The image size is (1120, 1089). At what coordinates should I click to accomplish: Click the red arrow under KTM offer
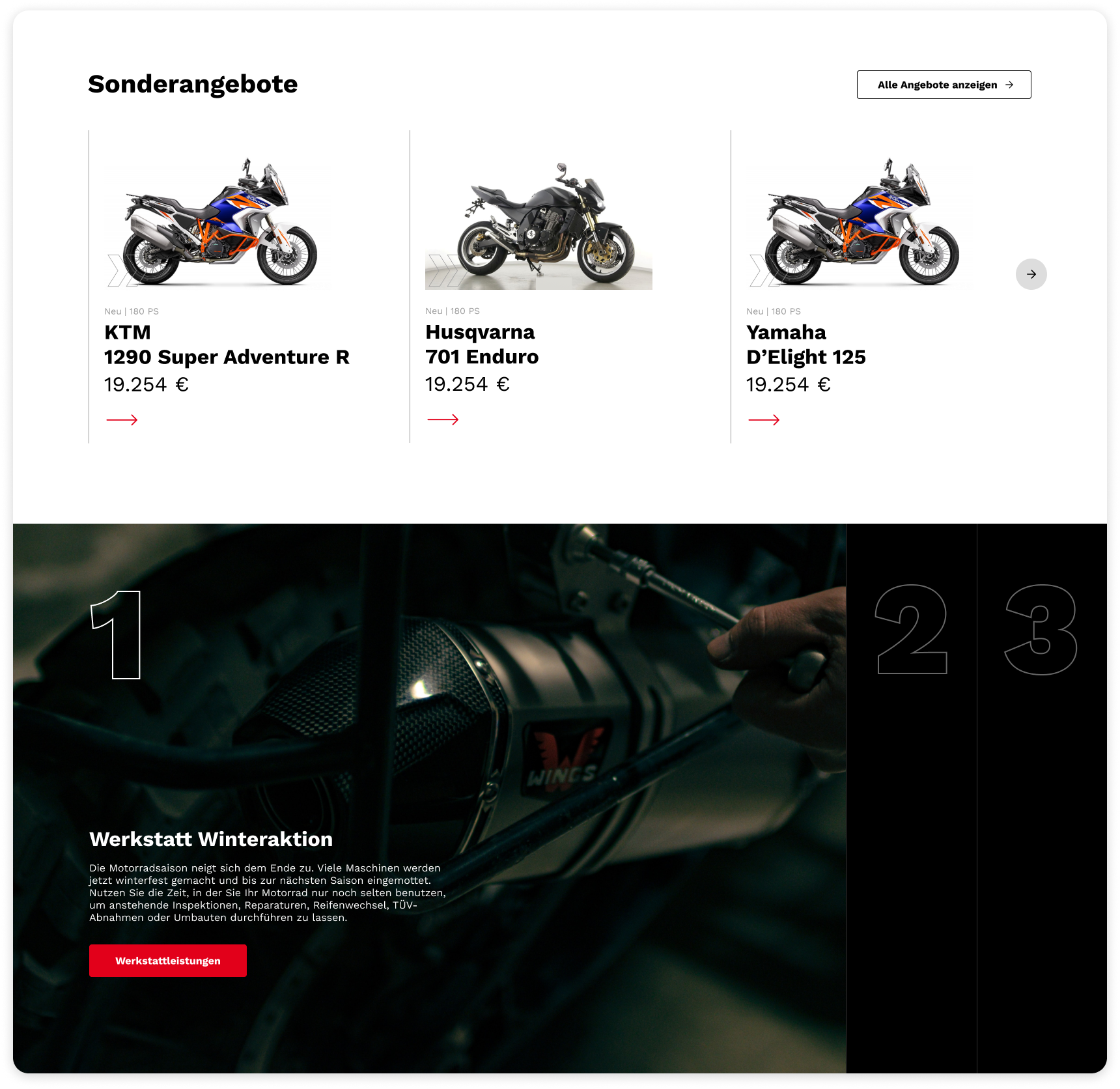(x=122, y=420)
